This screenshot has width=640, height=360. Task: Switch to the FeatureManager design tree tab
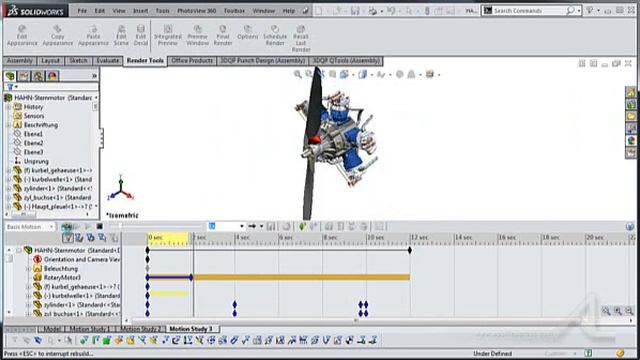[10, 76]
